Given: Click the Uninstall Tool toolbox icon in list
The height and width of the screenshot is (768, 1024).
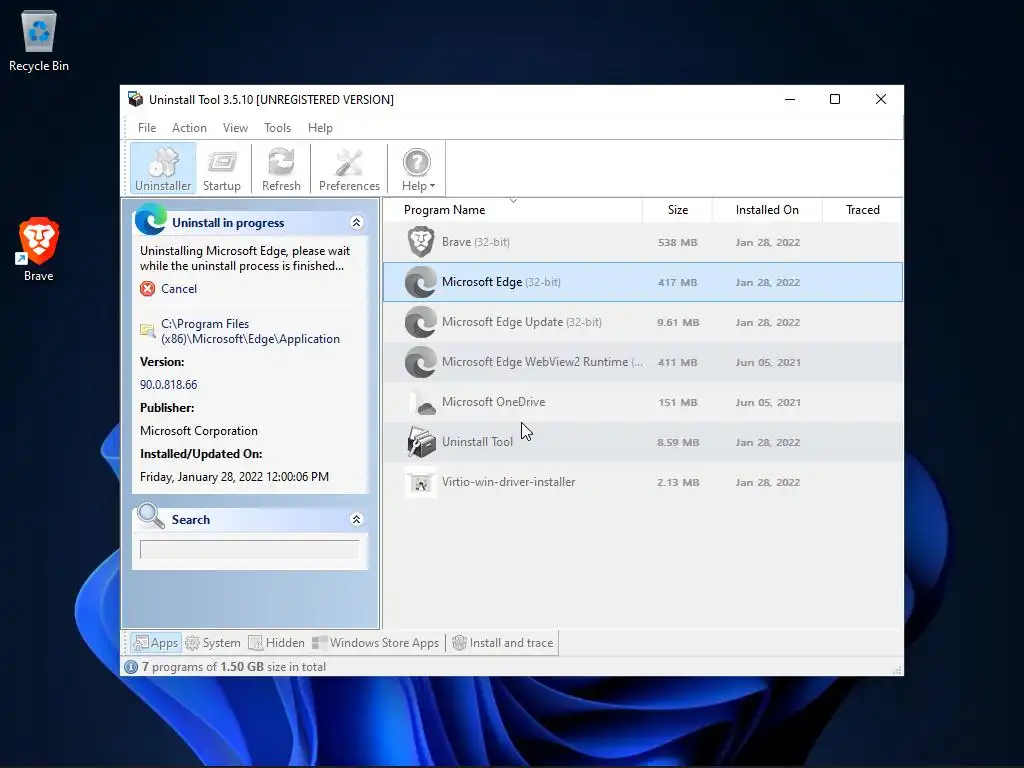Looking at the screenshot, I should (x=421, y=441).
